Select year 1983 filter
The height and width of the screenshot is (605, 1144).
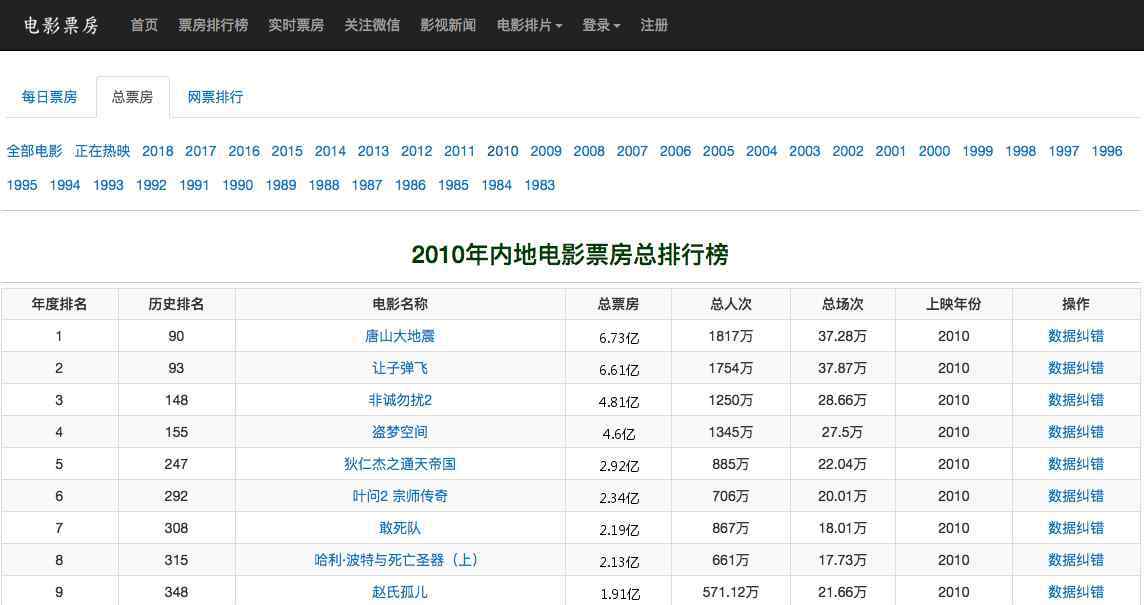coord(540,185)
